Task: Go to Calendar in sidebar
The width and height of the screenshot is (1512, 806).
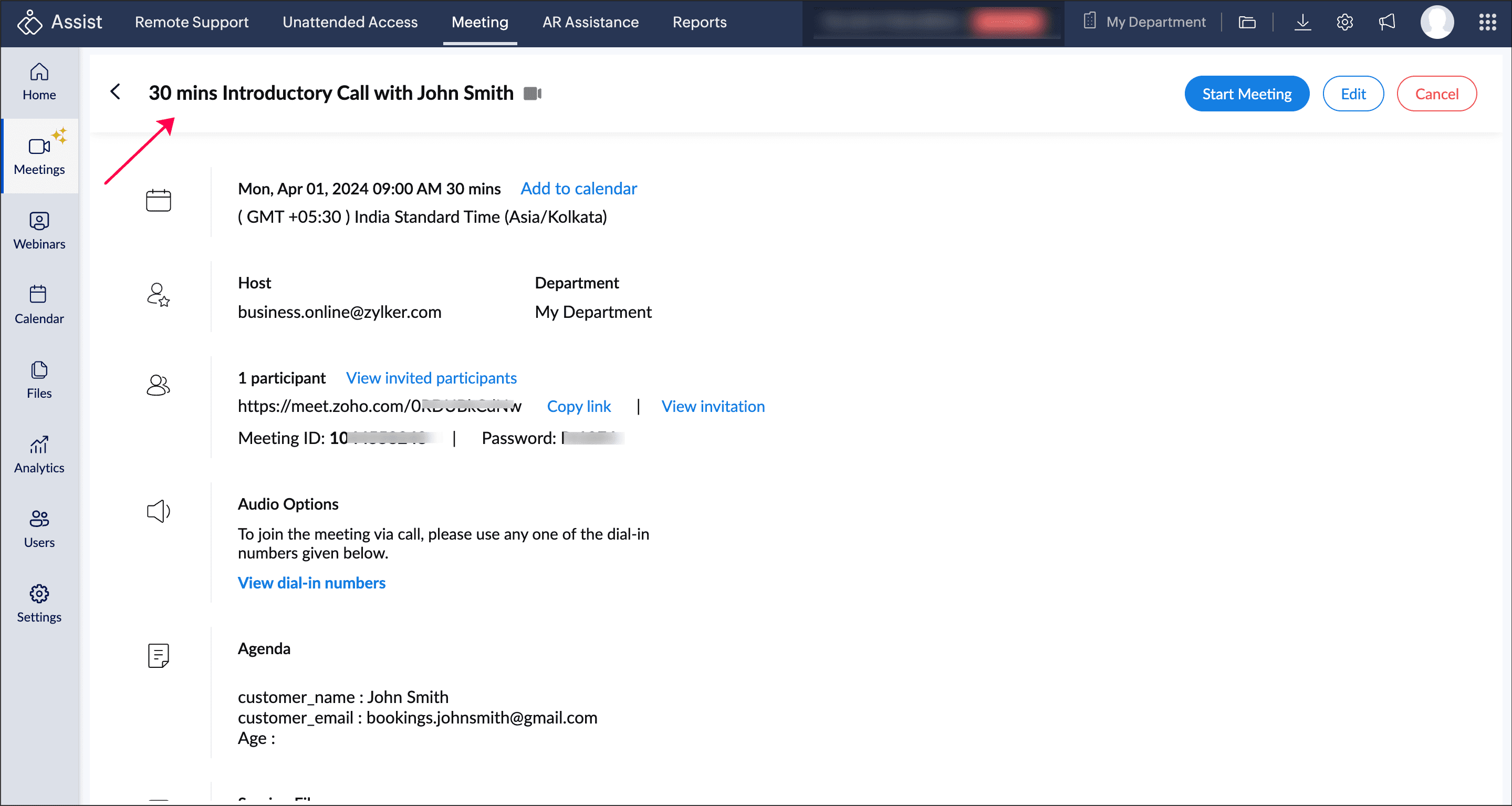Action: pos(39,305)
